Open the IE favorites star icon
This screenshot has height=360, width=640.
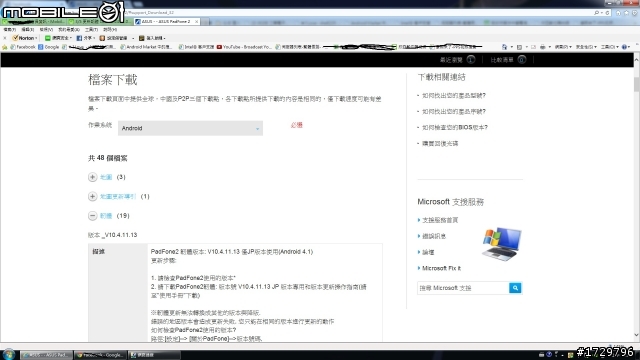(627, 13)
